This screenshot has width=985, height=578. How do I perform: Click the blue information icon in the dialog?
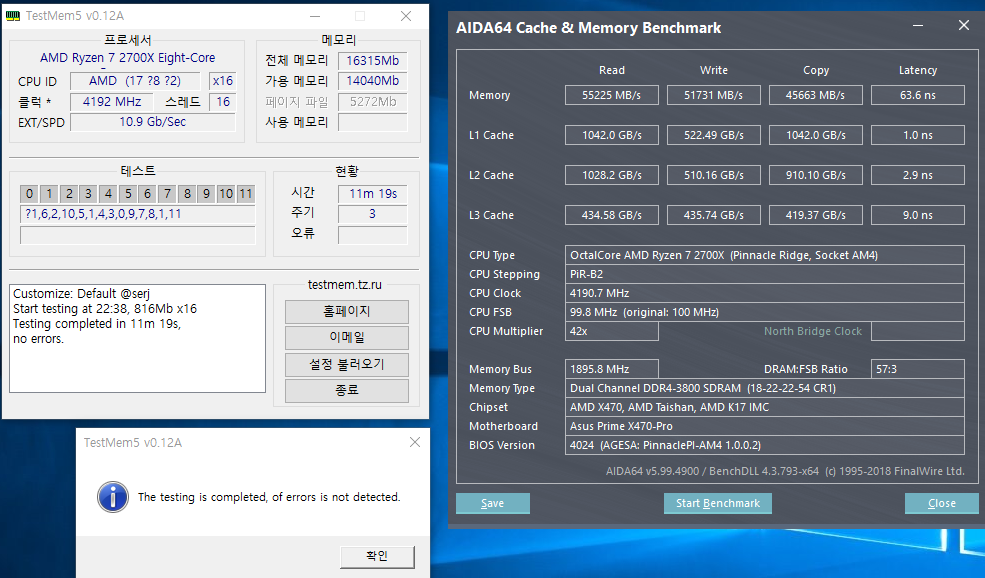point(113,497)
